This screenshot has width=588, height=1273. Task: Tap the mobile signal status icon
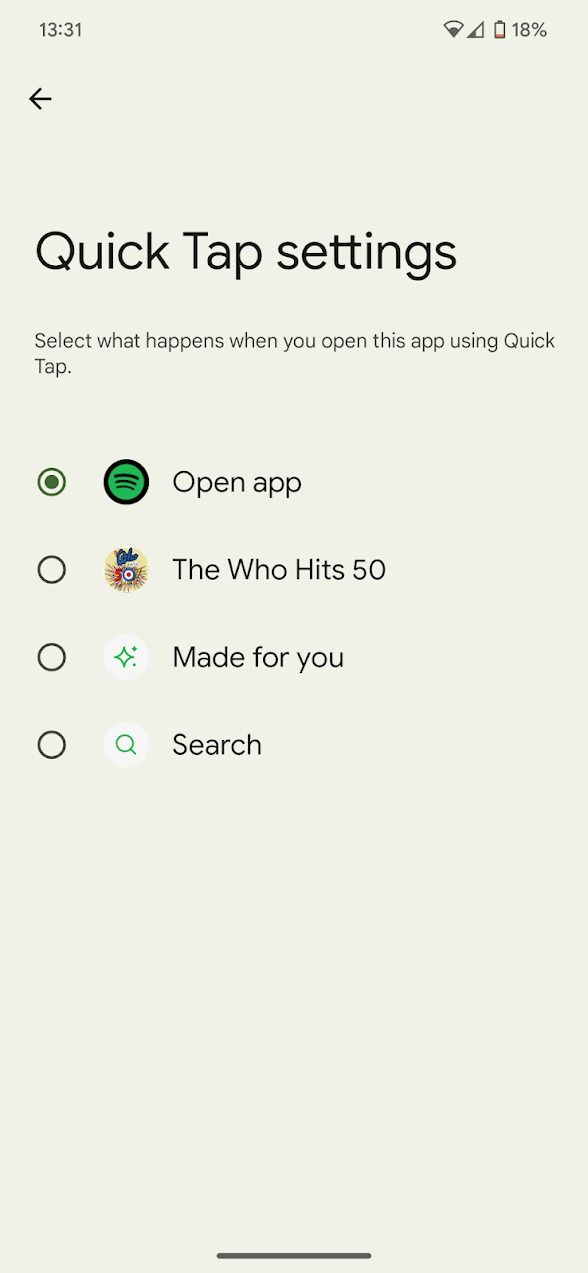(477, 30)
